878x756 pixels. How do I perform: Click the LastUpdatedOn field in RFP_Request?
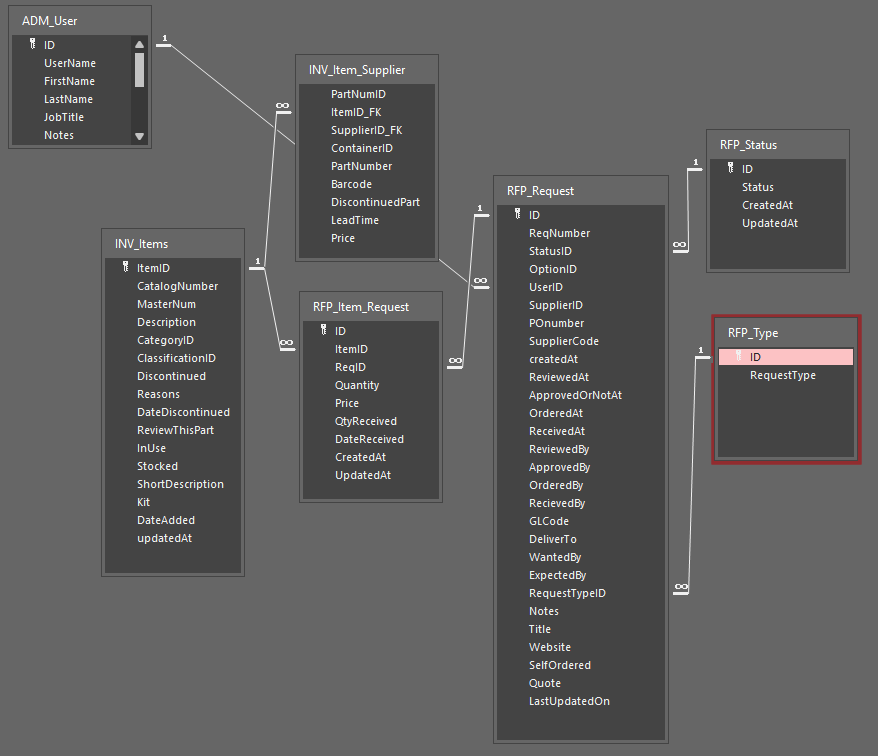[569, 701]
